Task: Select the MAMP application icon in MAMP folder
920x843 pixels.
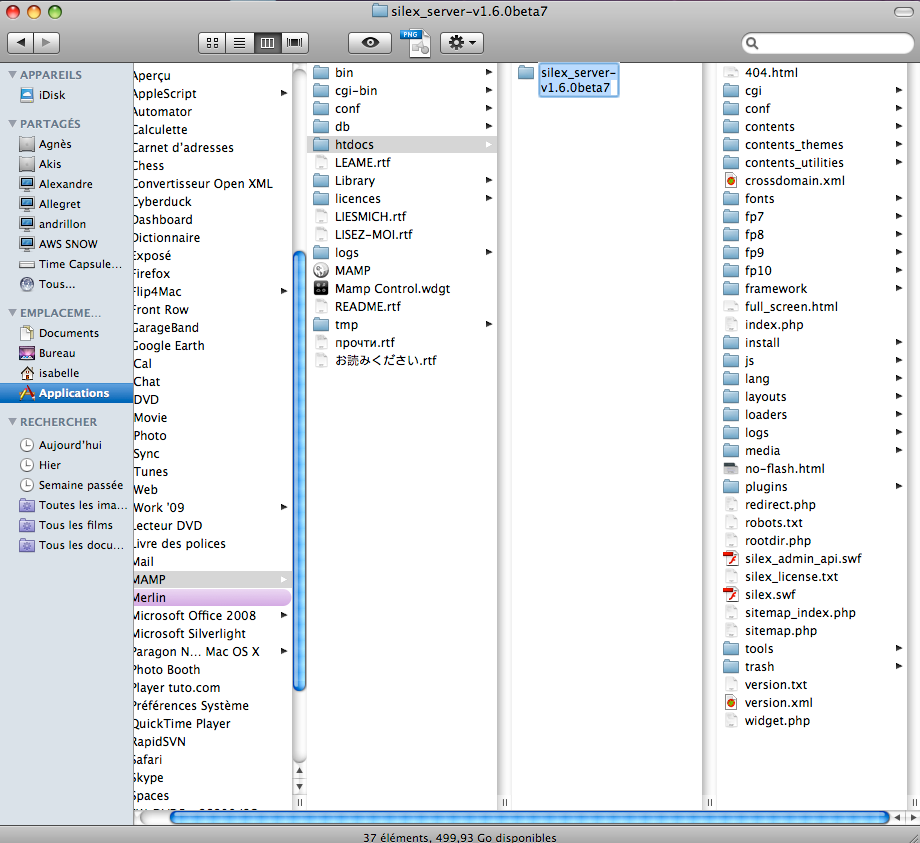Action: tap(321, 270)
